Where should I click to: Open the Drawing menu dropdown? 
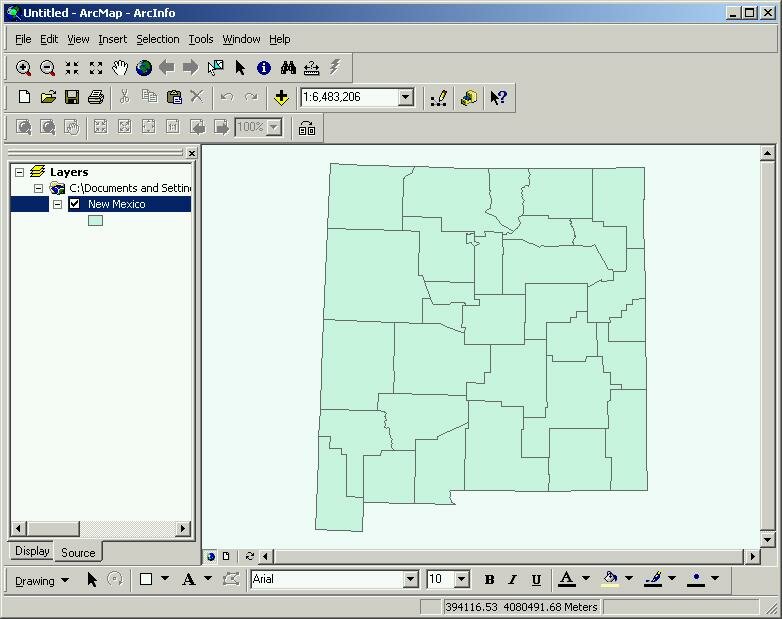tap(42, 581)
